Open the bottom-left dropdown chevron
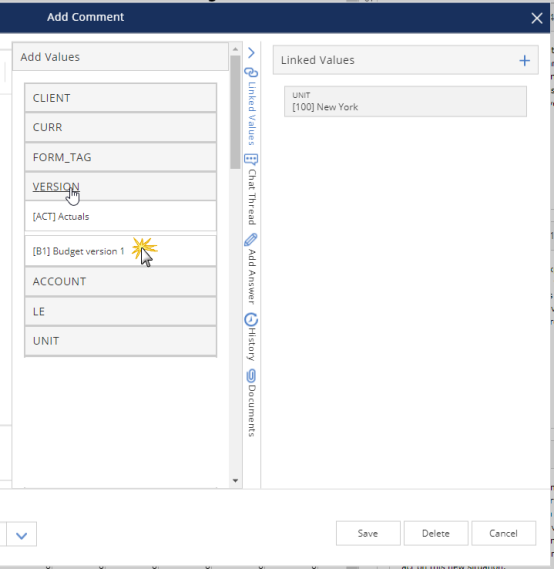Viewport: 554px width, 569px height. pos(22,535)
